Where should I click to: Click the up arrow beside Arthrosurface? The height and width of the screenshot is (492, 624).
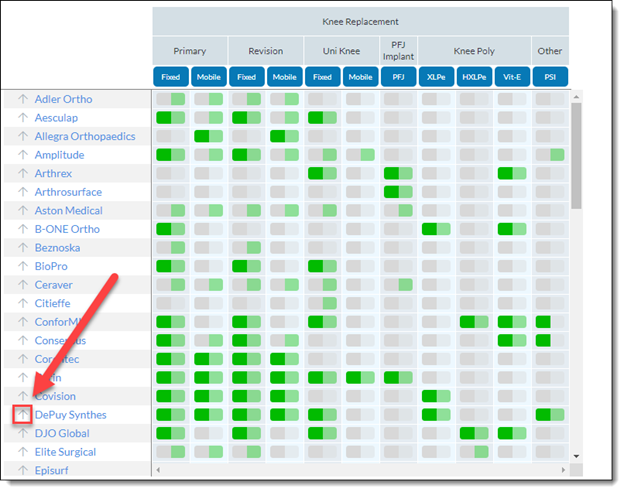tap(23, 192)
